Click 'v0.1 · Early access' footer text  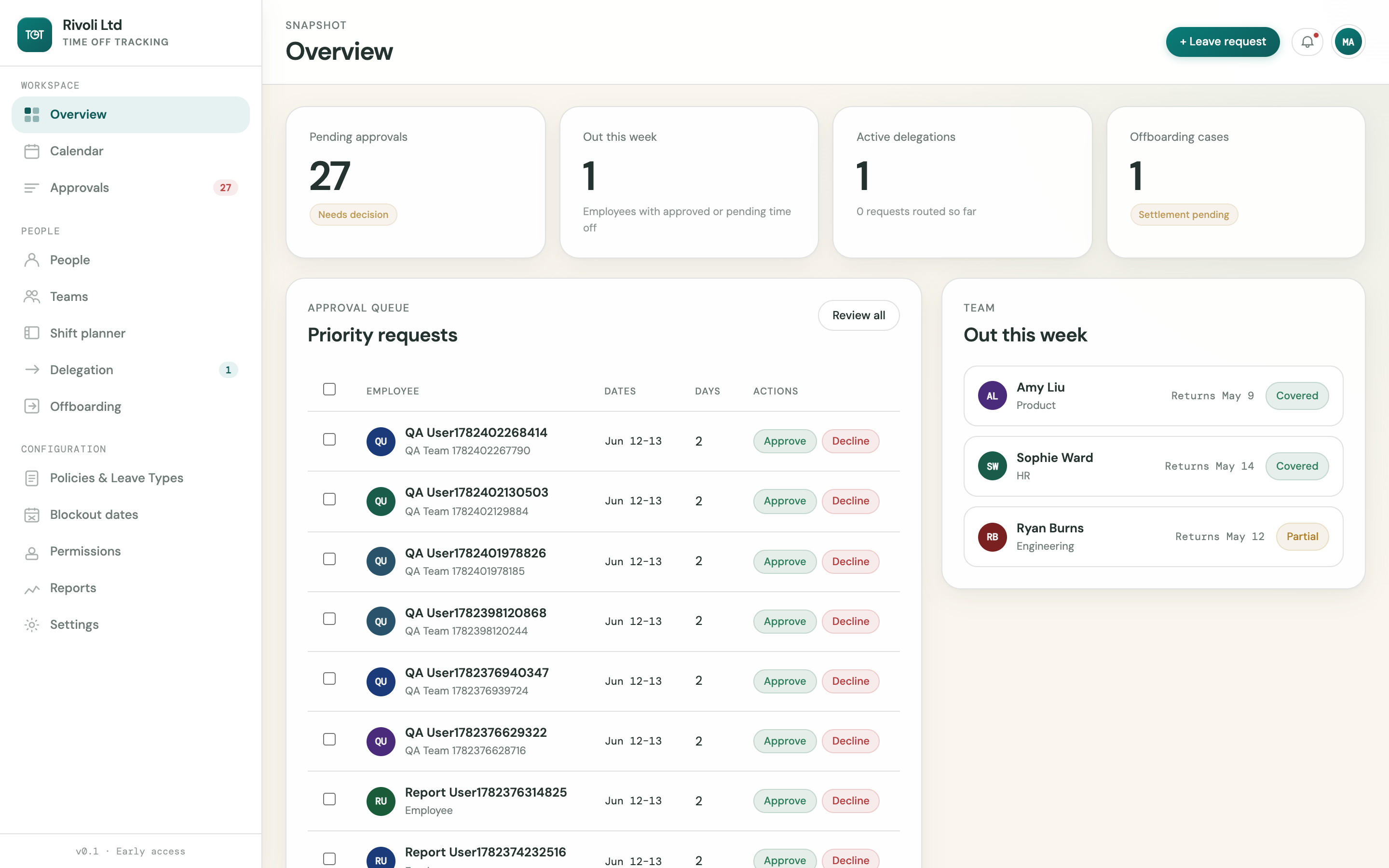pyautogui.click(x=130, y=851)
